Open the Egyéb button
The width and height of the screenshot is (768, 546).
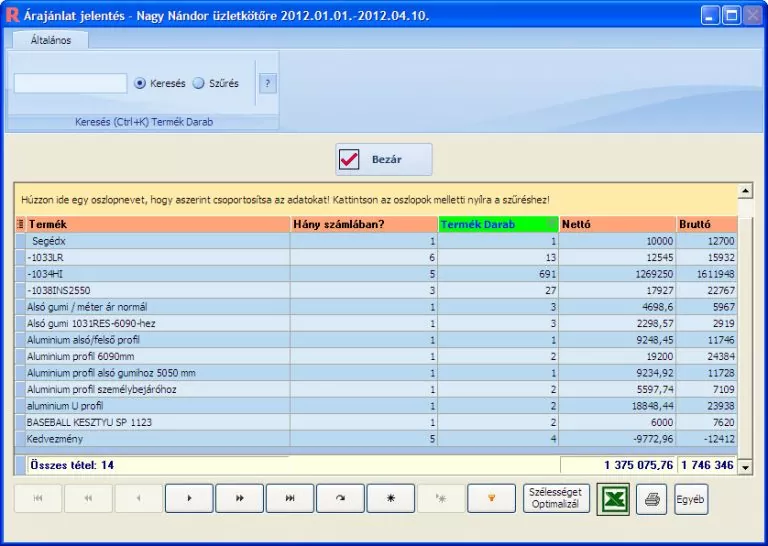(x=691, y=498)
